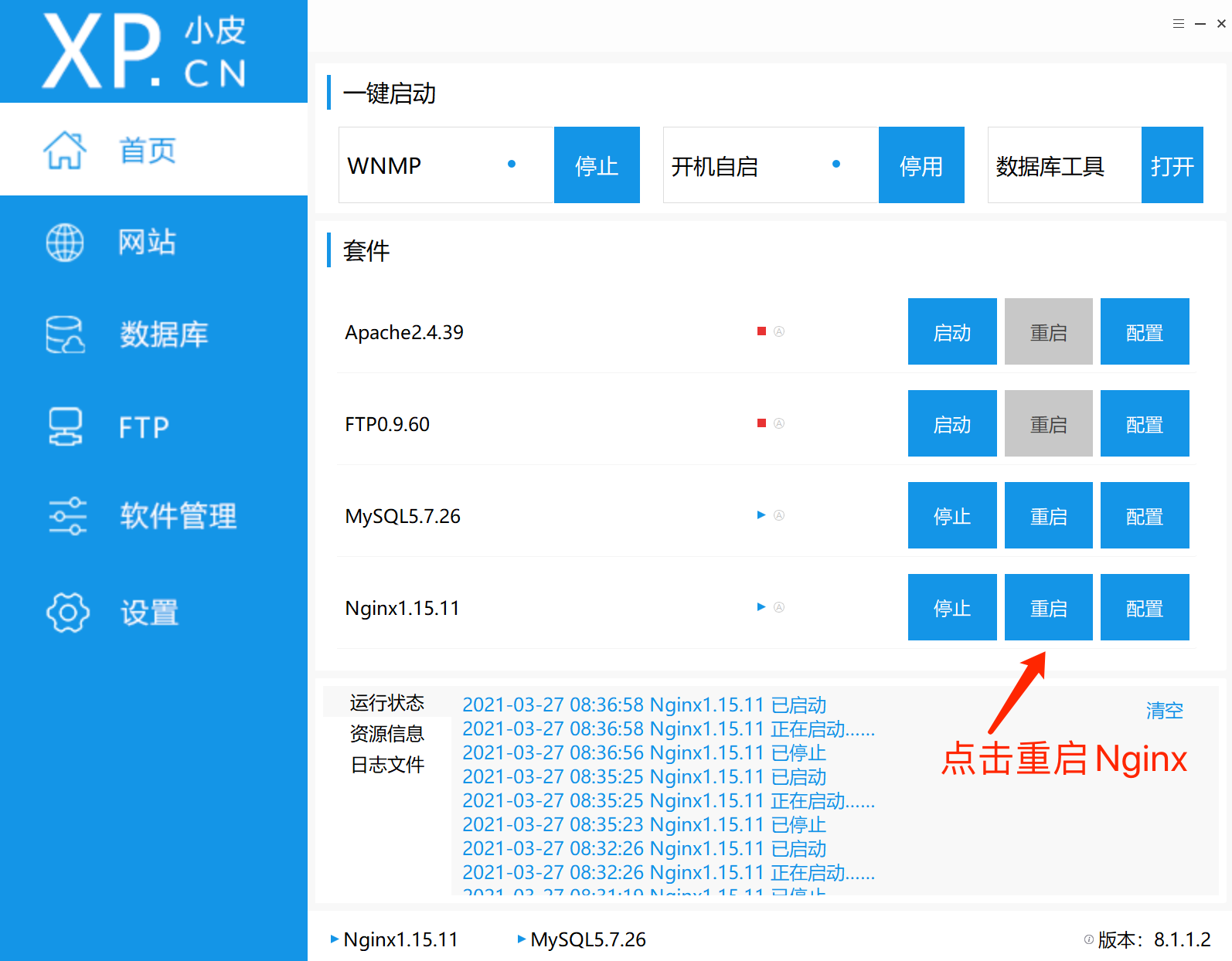Open 配置 for MySQL5.7.26
The image size is (1232, 961).
[1145, 515]
